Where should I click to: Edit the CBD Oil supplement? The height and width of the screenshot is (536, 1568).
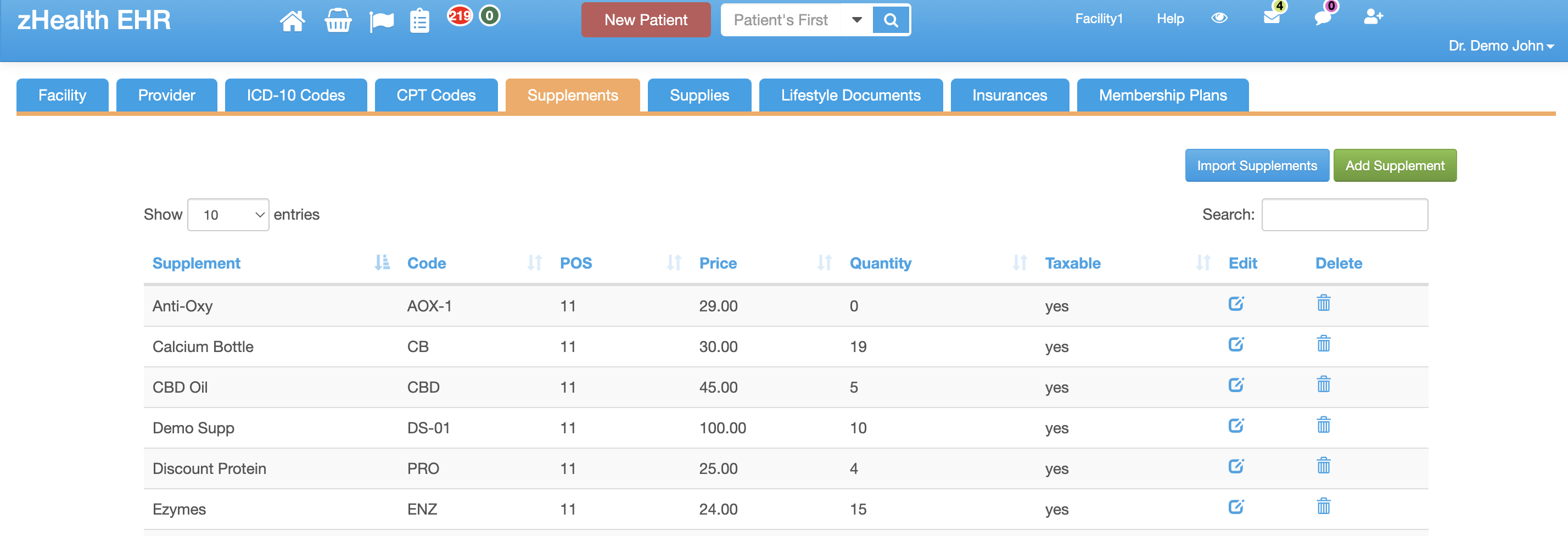[1236, 385]
